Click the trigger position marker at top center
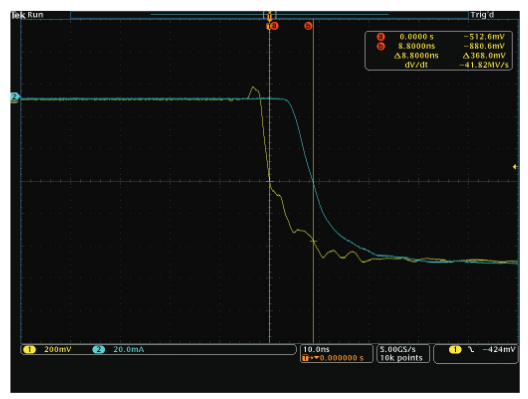 (x=269, y=15)
